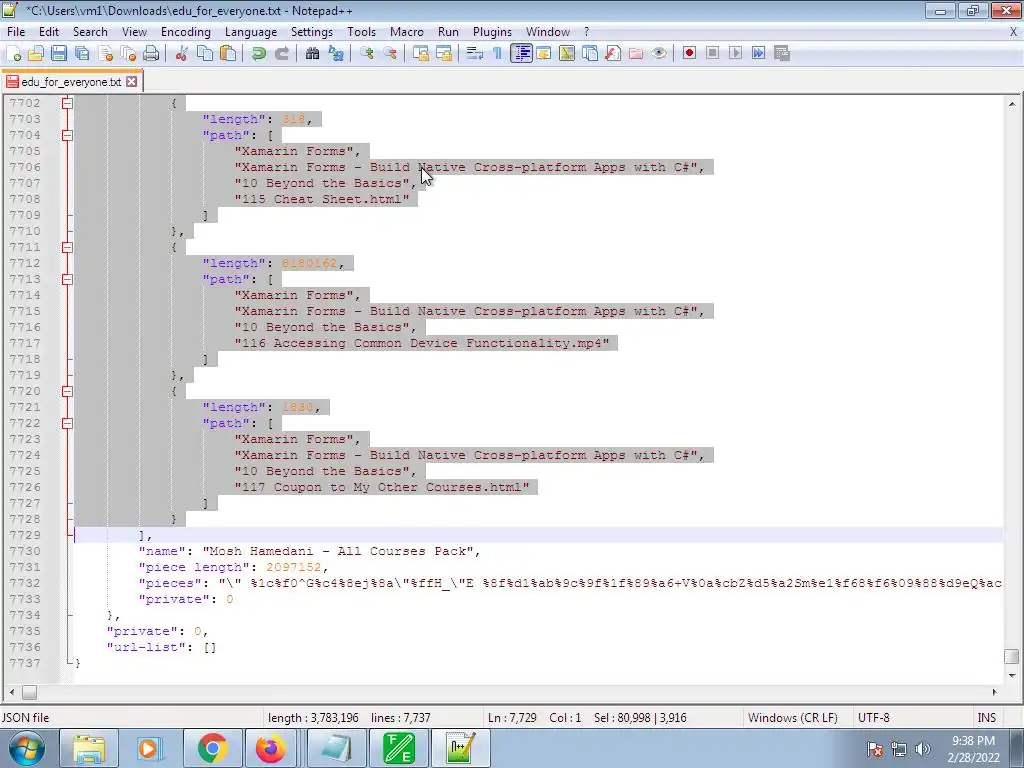Open the Settings menu

click(x=312, y=32)
